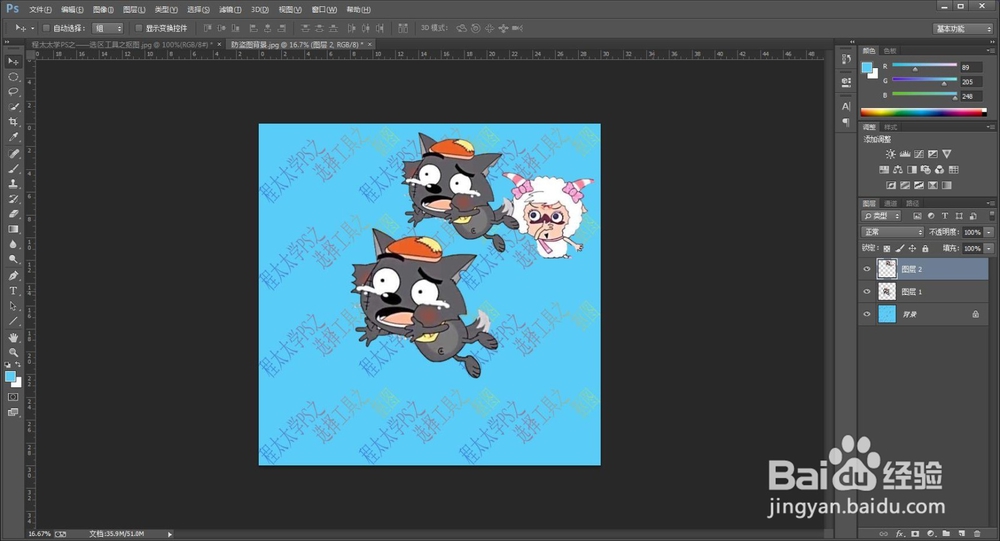Viewport: 1000px width, 541px height.
Task: Open the Paragraph panel icon
Action: click(x=846, y=122)
